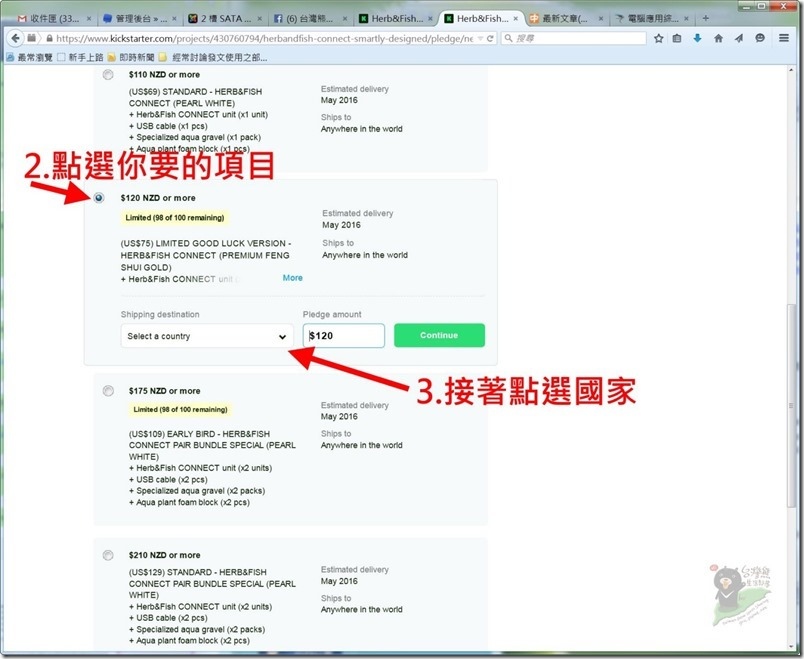The image size is (804, 659).
Task: Click the "Pledge amount" label
Action: [x=332, y=314]
